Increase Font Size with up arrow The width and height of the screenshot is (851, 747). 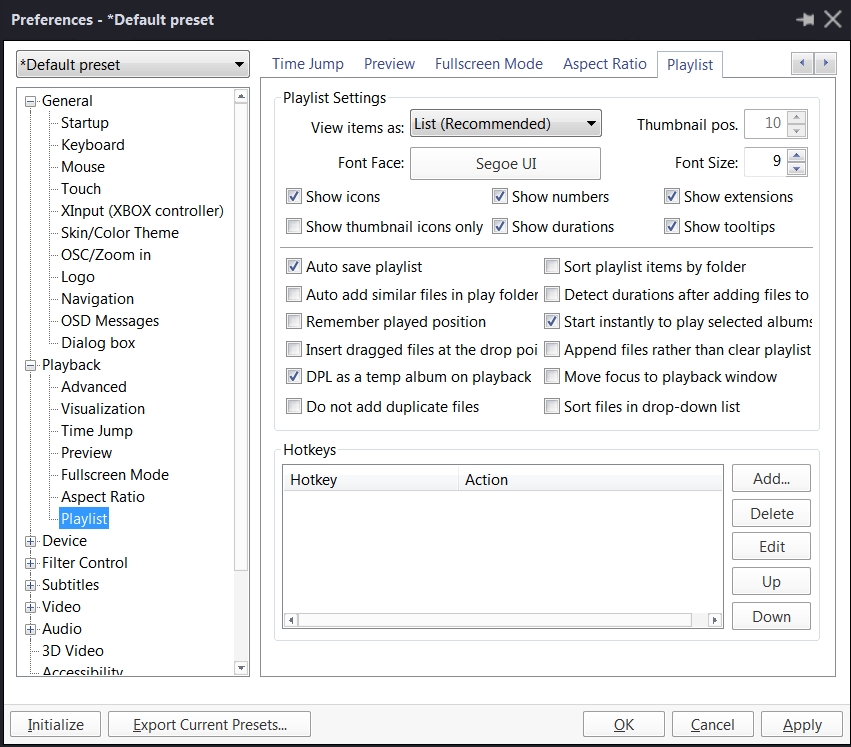pos(796,155)
